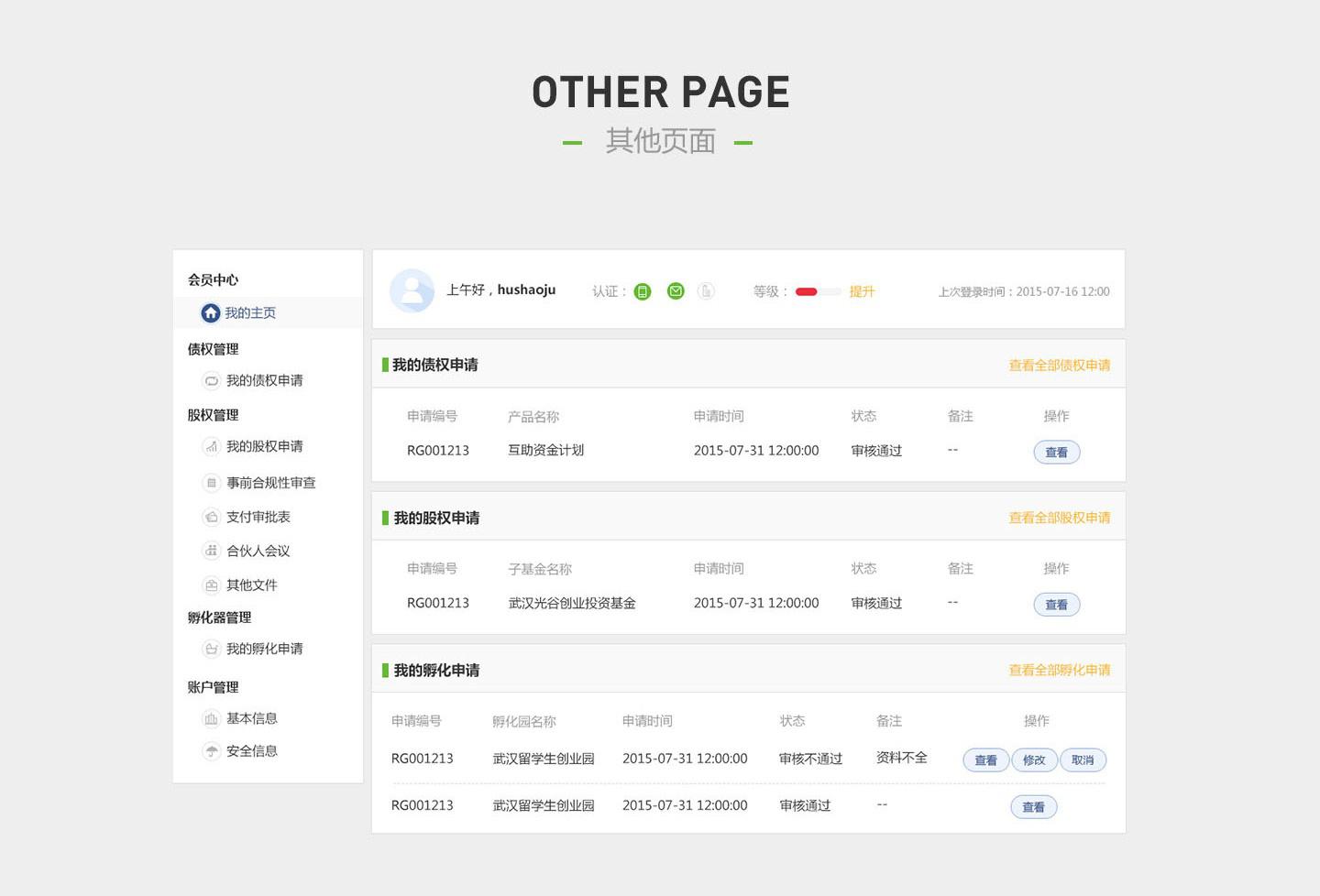
Task: Open 查看全部债权申请 link
Action: pos(1059,366)
